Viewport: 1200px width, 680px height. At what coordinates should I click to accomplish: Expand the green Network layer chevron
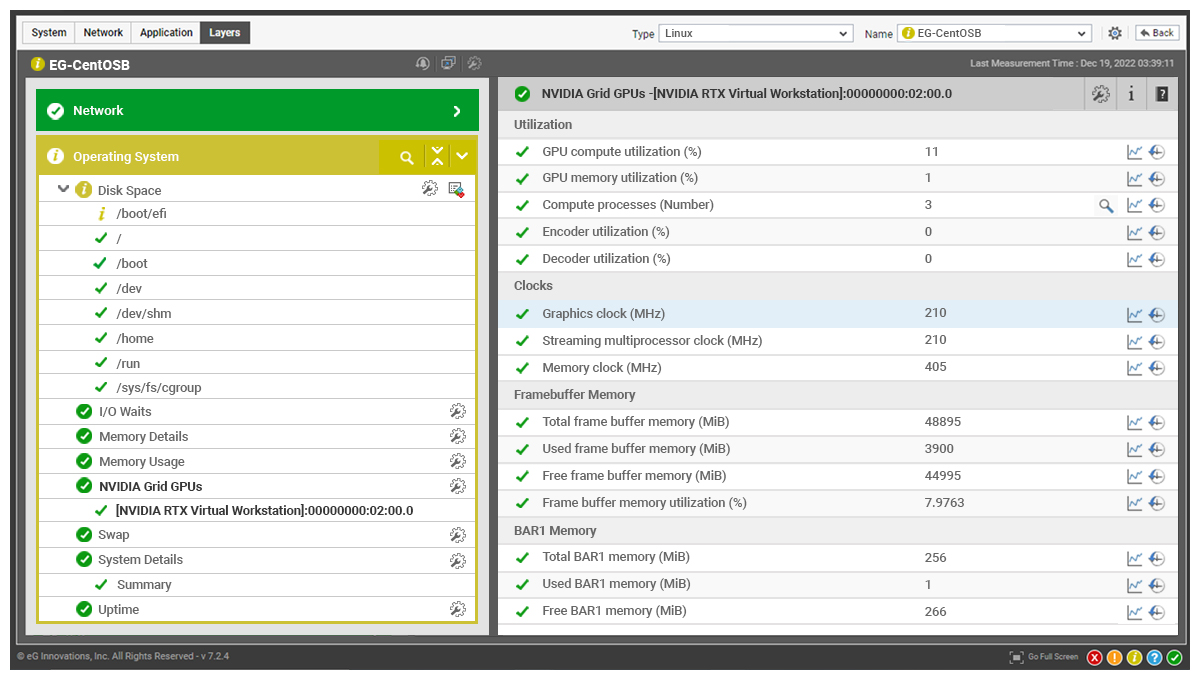pos(457,111)
